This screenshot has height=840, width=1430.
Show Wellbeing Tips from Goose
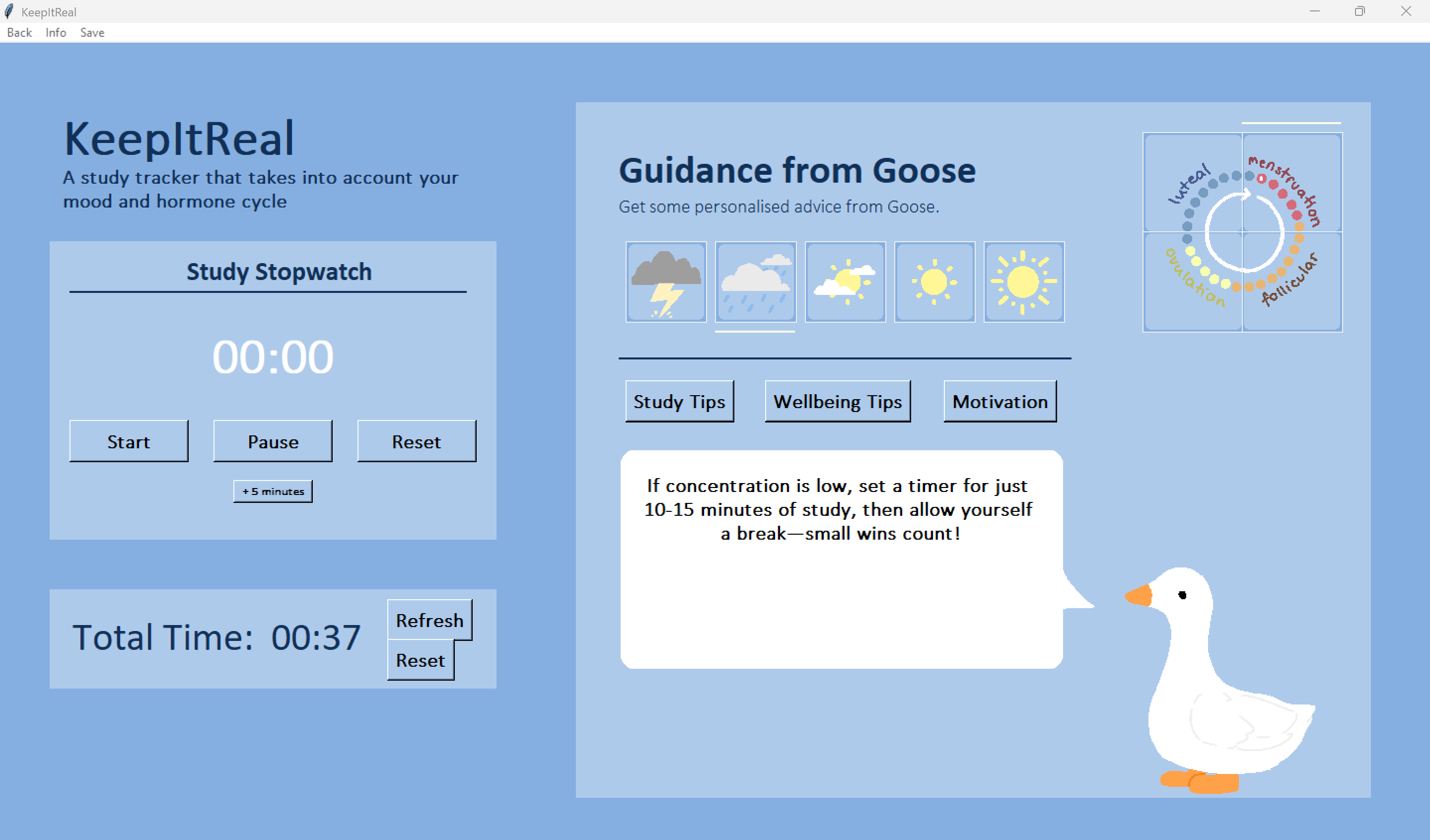coord(837,401)
